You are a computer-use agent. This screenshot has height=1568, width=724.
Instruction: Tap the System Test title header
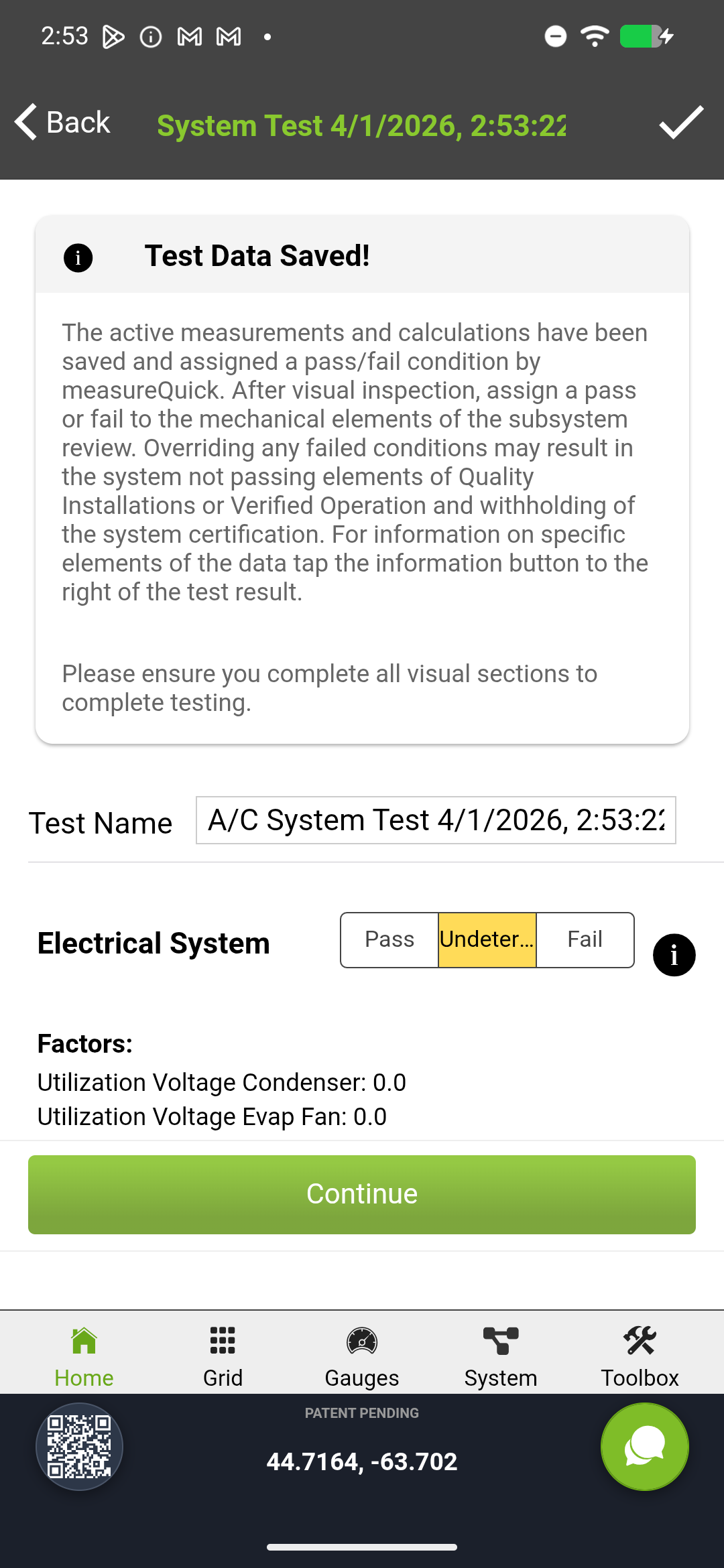click(361, 126)
